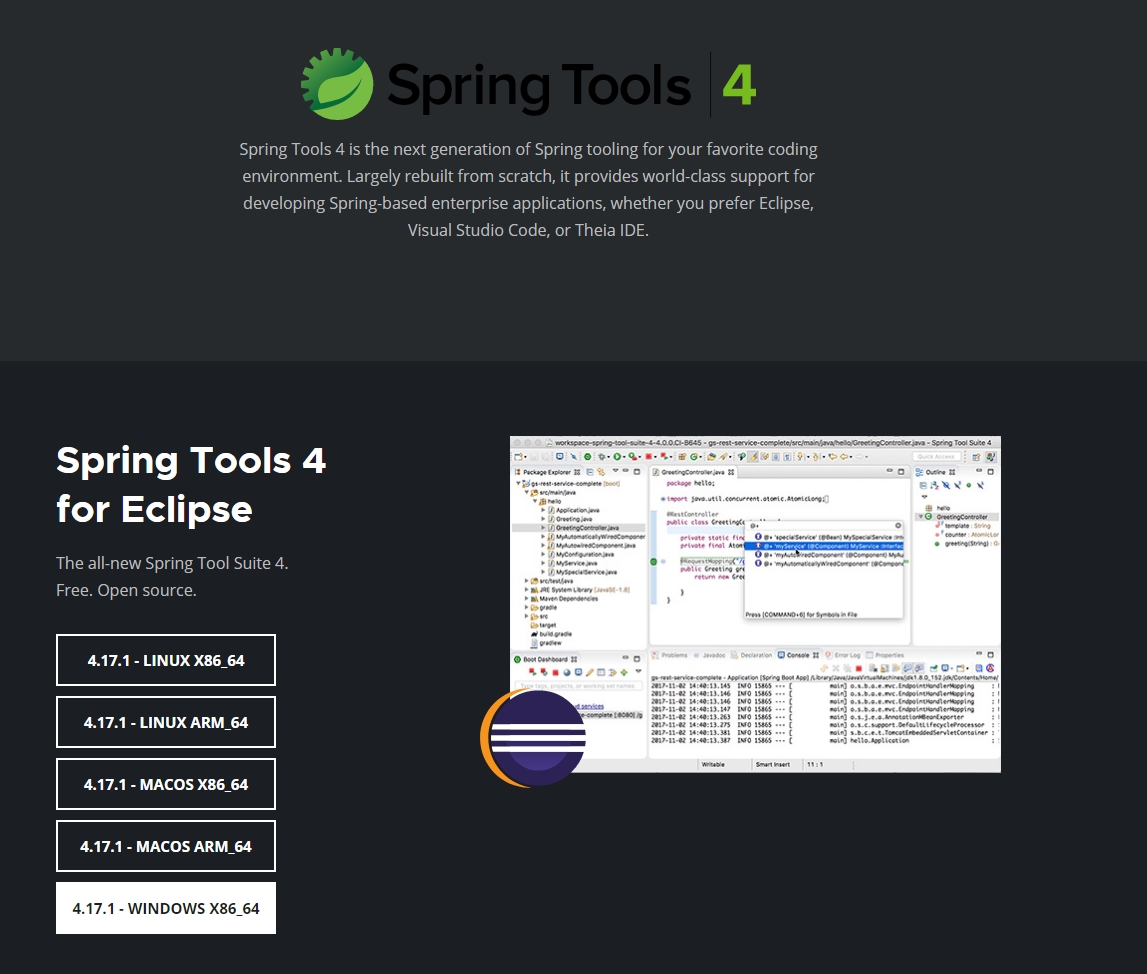This screenshot has width=1147, height=974.
Task: Click the green Spring leaf gear logo
Action: (x=337, y=84)
